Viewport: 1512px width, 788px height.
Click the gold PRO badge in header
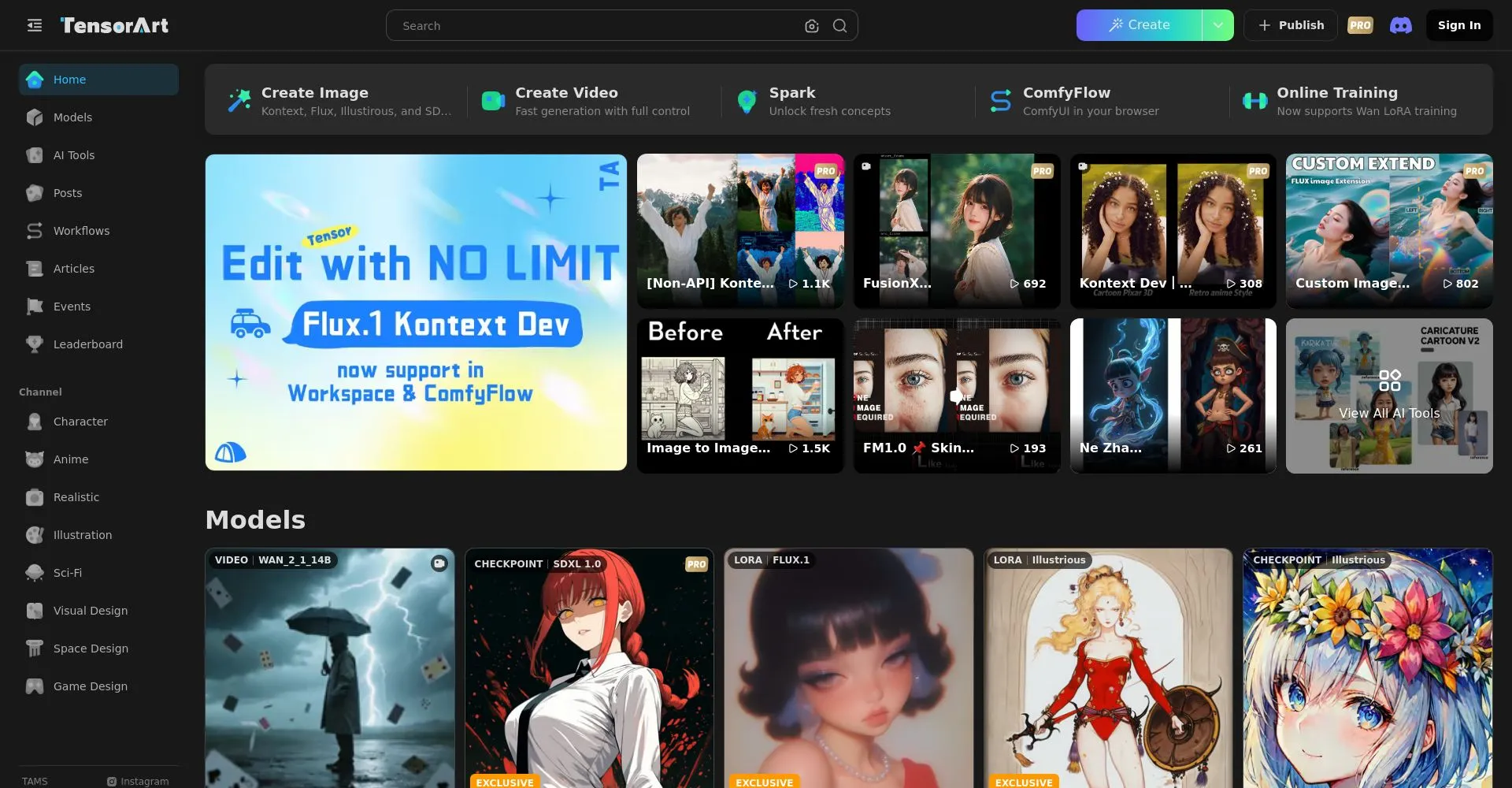point(1360,25)
